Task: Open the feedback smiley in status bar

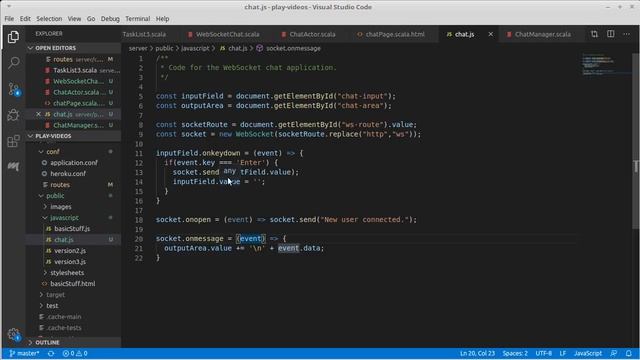Action: tap(613, 353)
